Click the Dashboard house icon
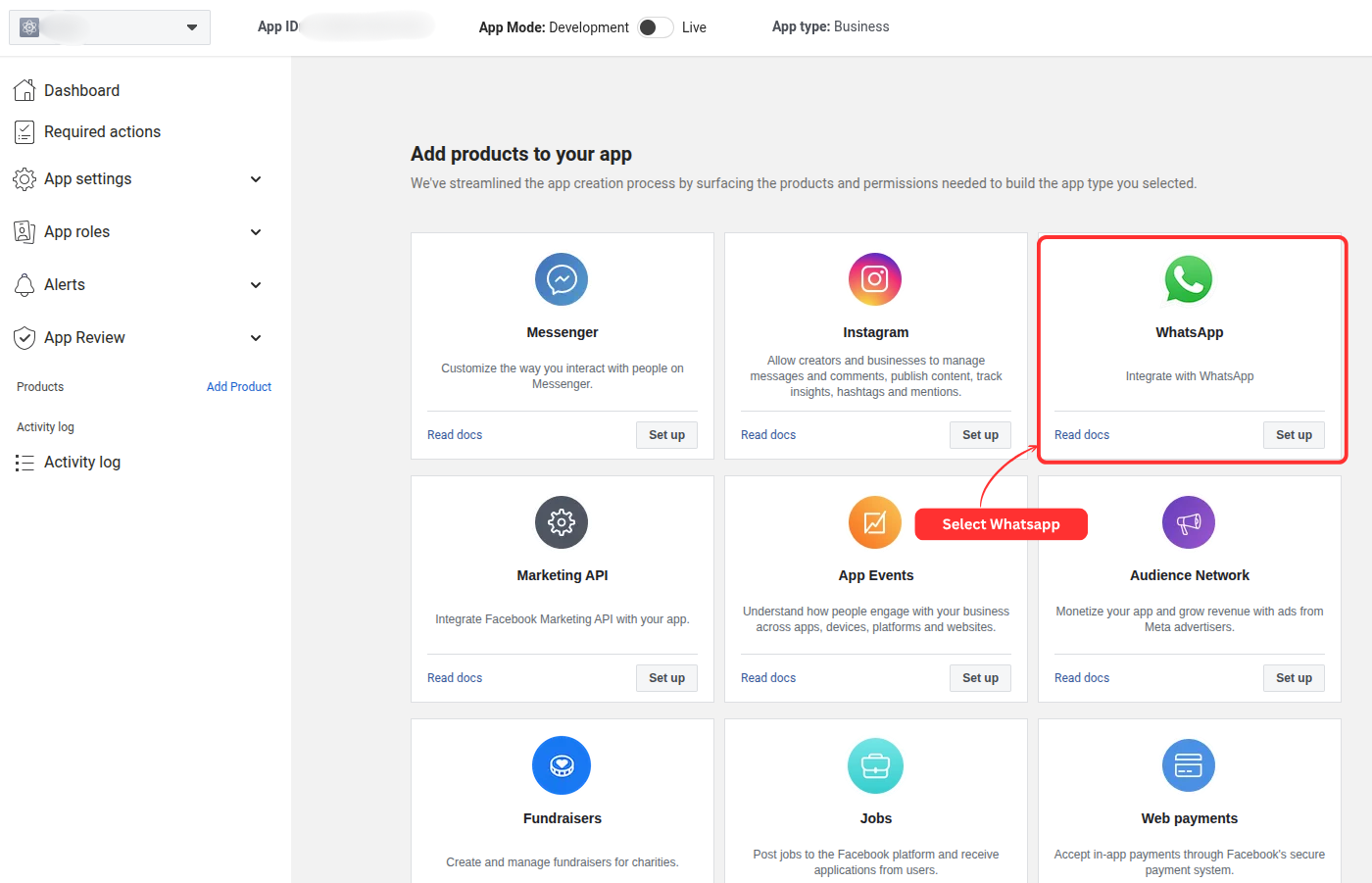1372x883 pixels. pos(24,90)
